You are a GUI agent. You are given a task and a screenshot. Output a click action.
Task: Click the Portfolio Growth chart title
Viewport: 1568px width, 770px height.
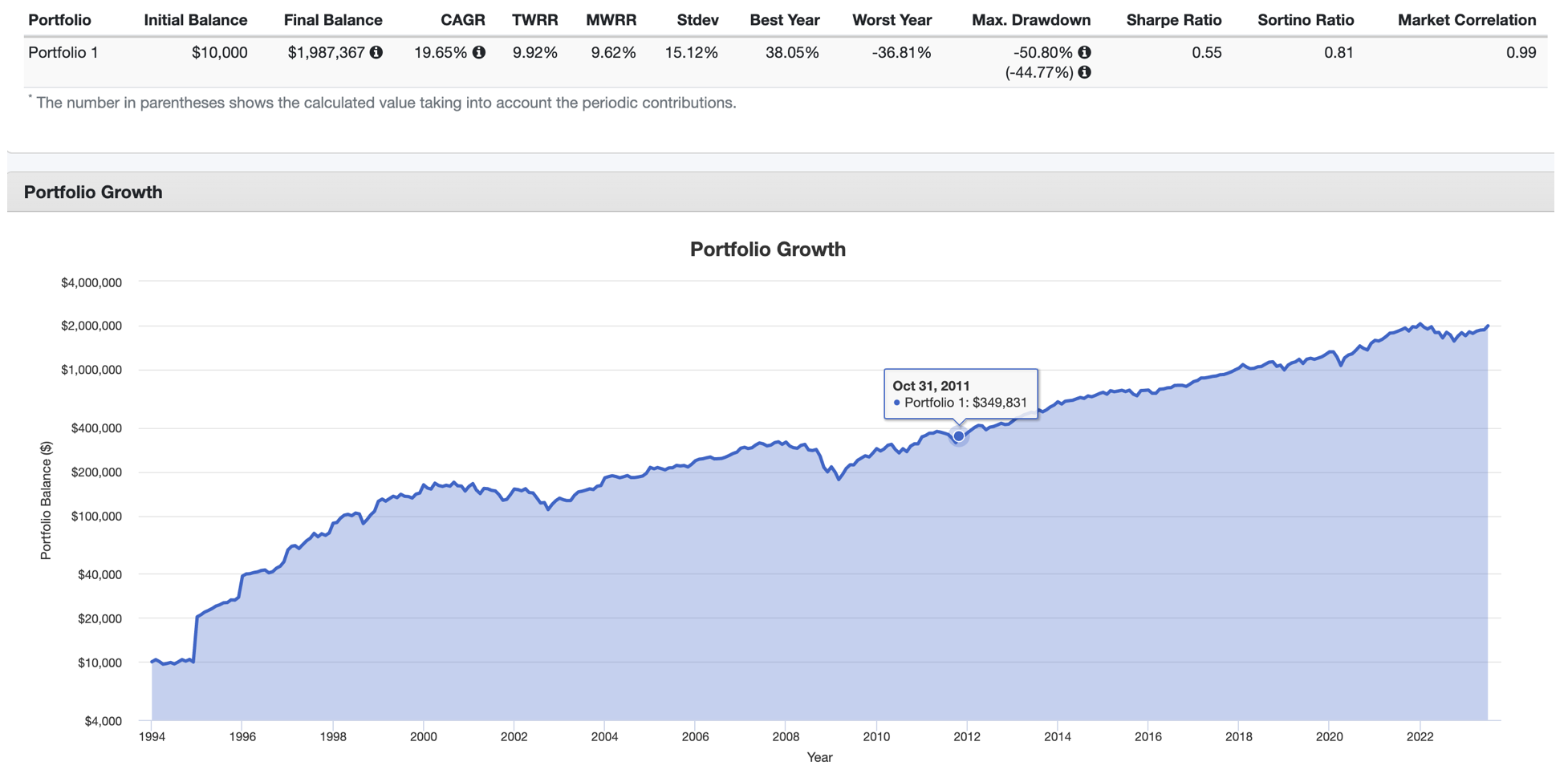767,249
